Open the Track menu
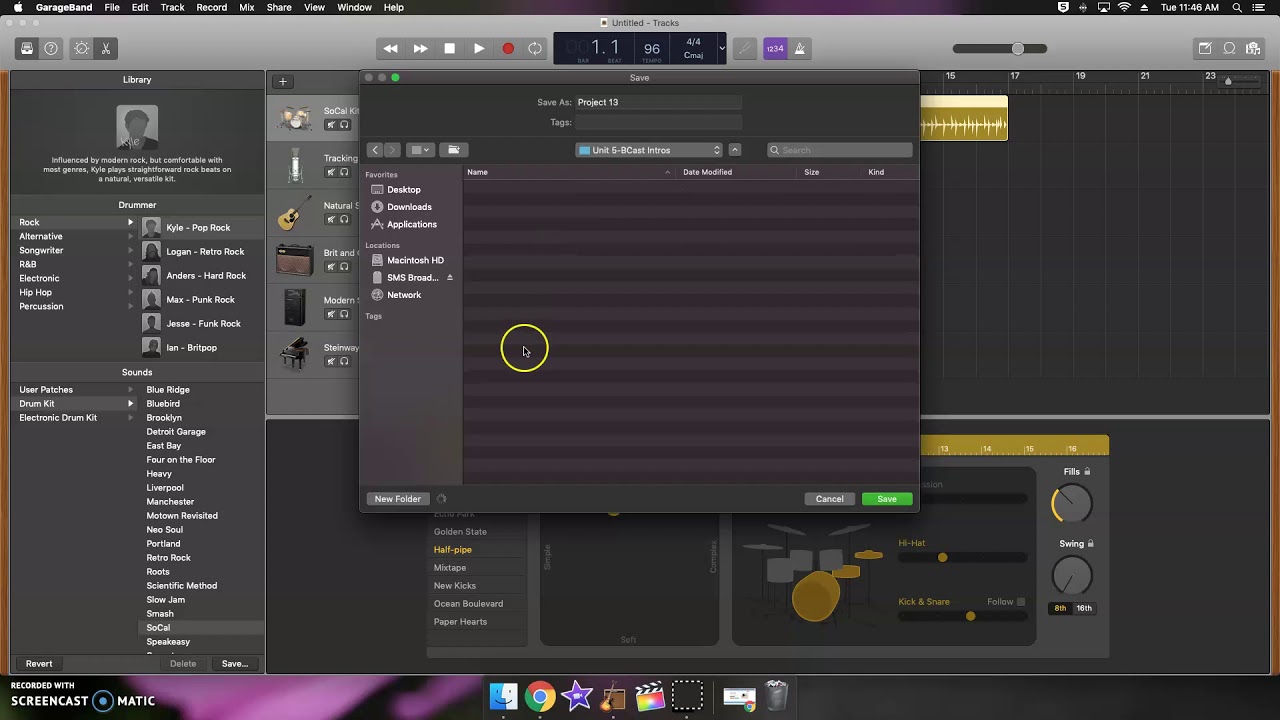 172,7
